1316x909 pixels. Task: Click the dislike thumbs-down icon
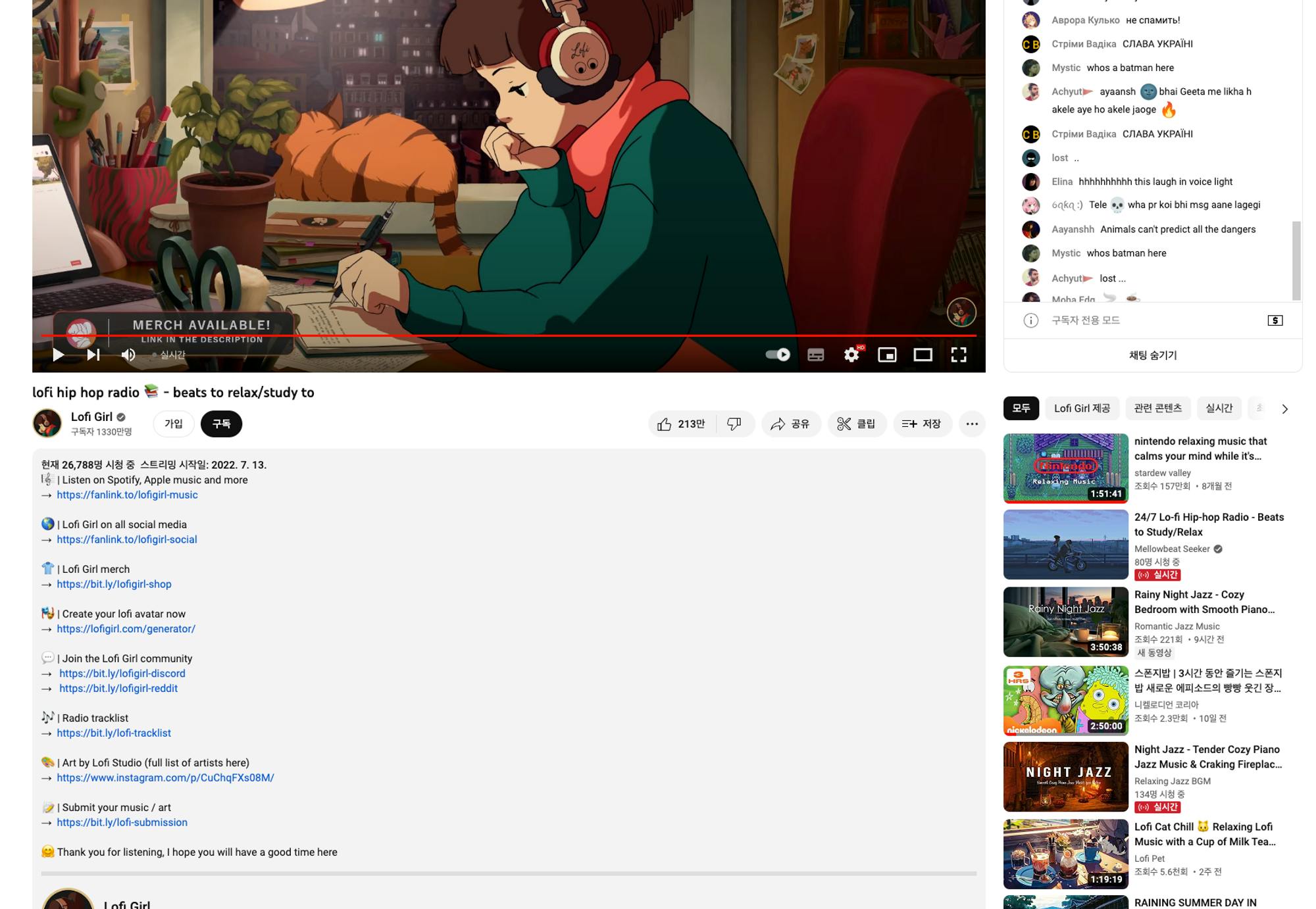point(734,424)
